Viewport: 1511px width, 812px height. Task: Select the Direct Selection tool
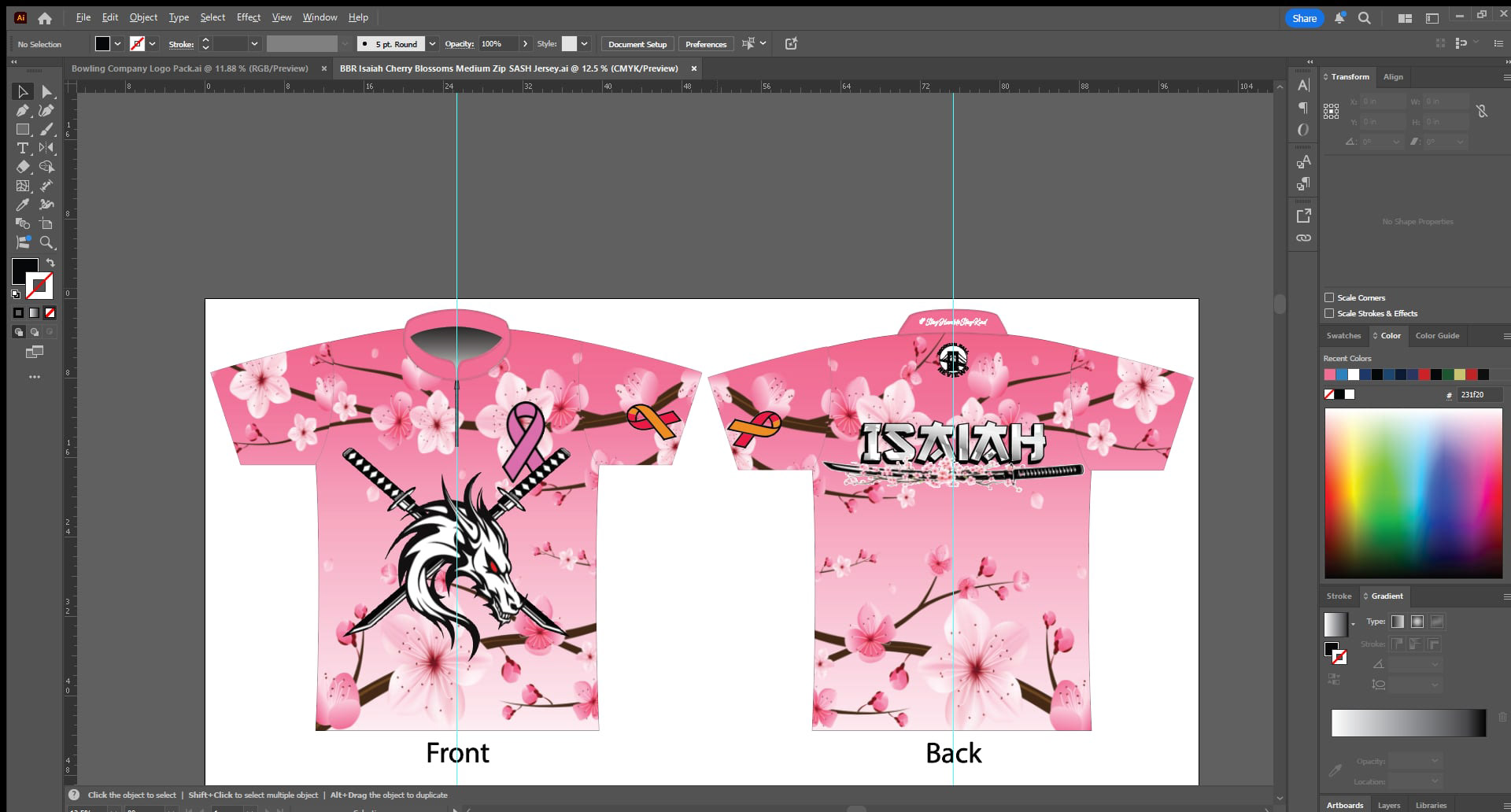(47, 91)
